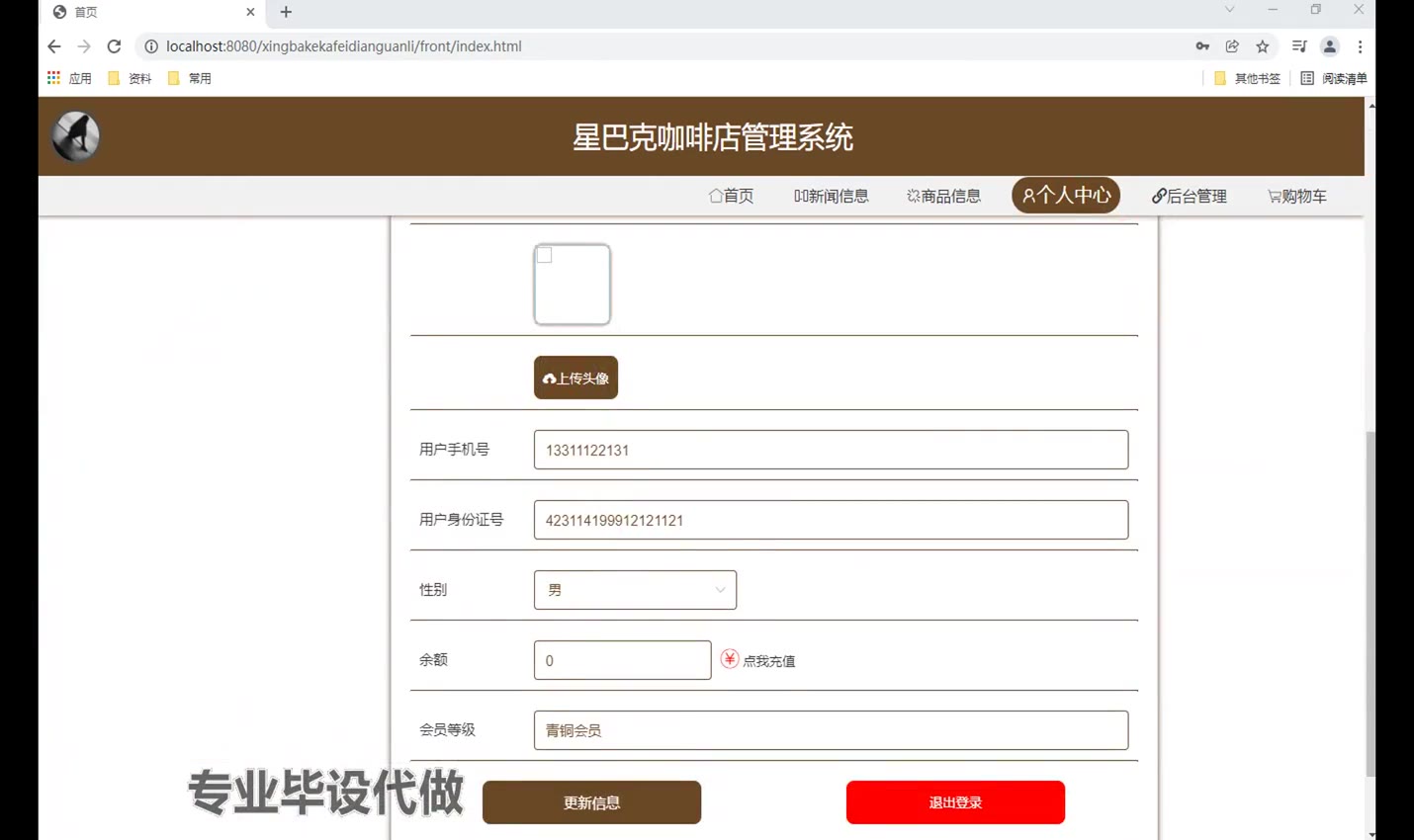Click the page vertical scrollbar thumb

pyautogui.click(x=1370, y=603)
